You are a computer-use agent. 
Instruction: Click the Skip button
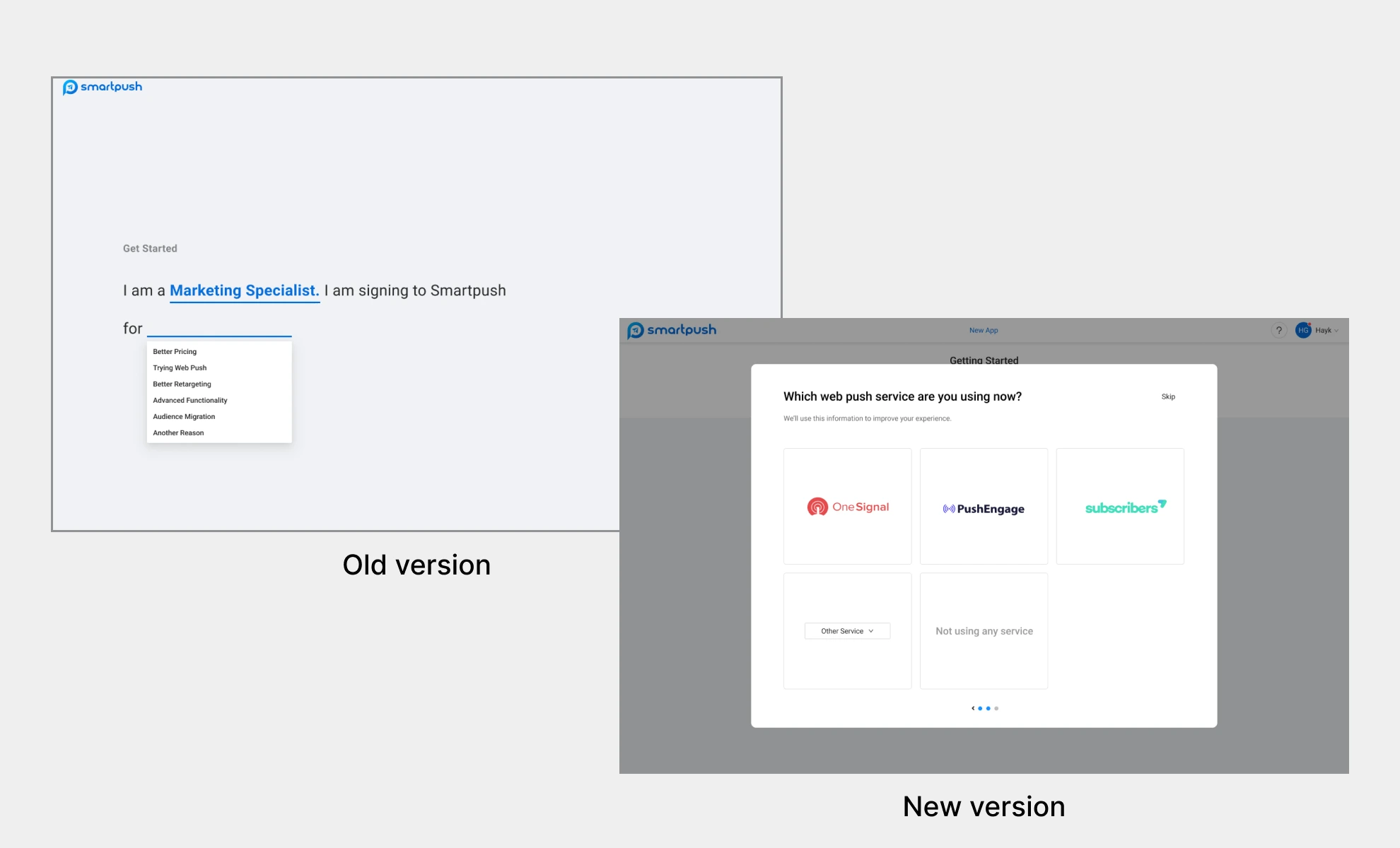coord(1168,396)
